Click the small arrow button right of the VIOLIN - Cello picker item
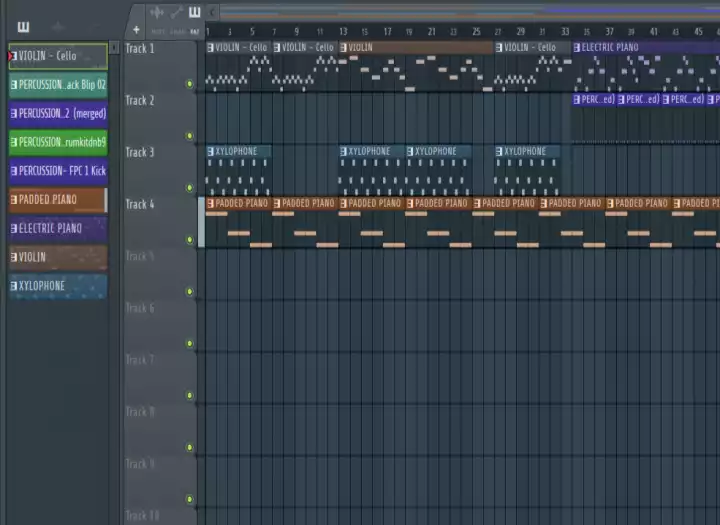This screenshot has height=525, width=720. [114, 47]
